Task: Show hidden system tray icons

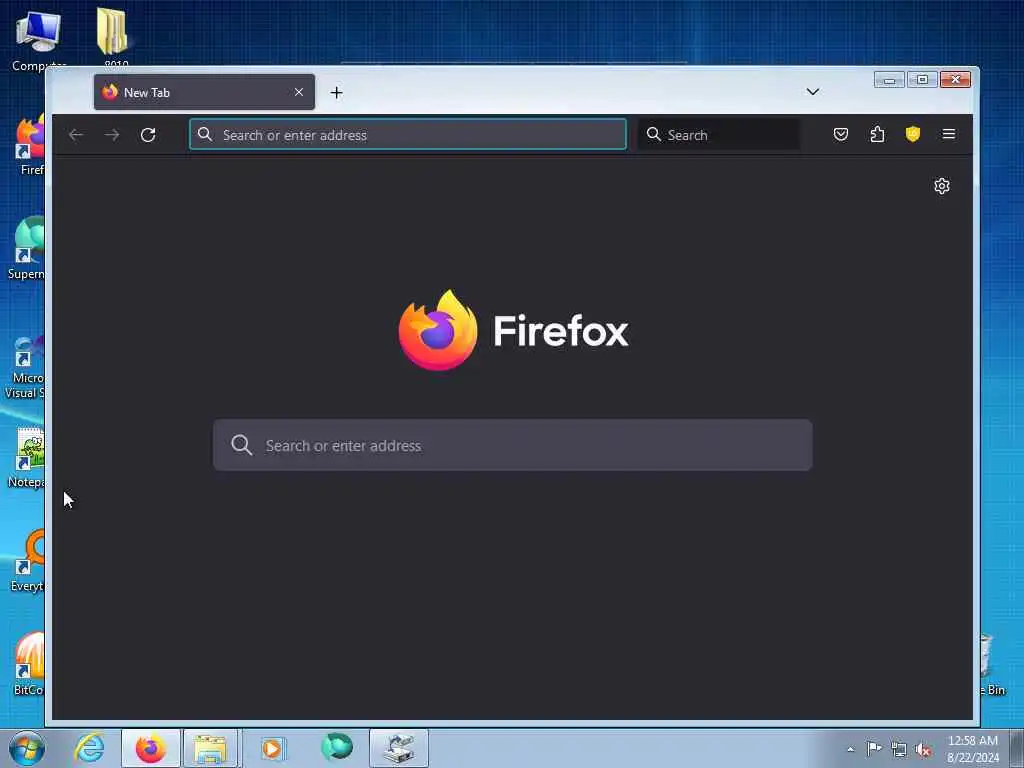Action: 850,749
